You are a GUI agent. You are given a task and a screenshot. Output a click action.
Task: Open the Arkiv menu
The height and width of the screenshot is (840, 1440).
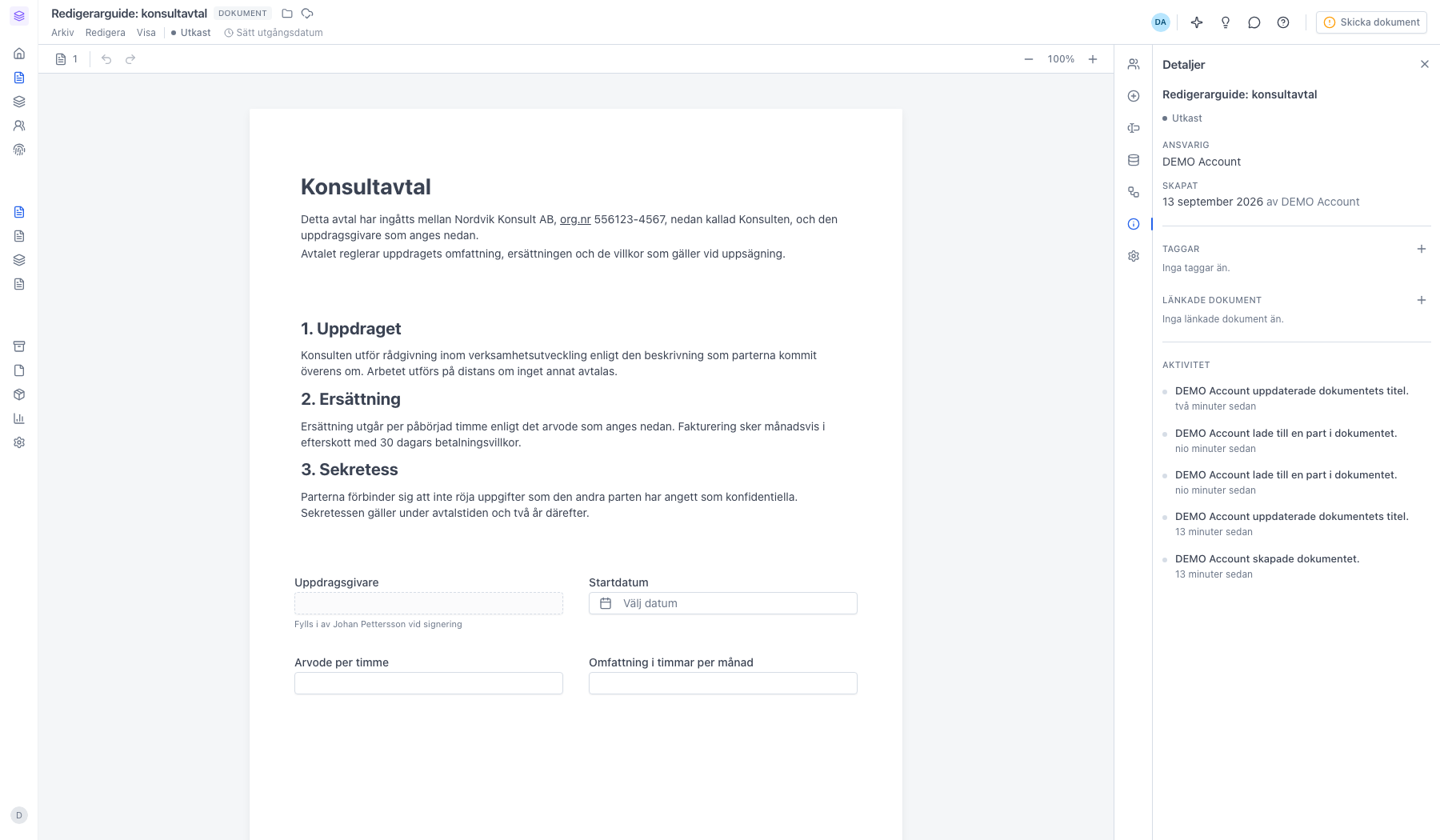(62, 33)
